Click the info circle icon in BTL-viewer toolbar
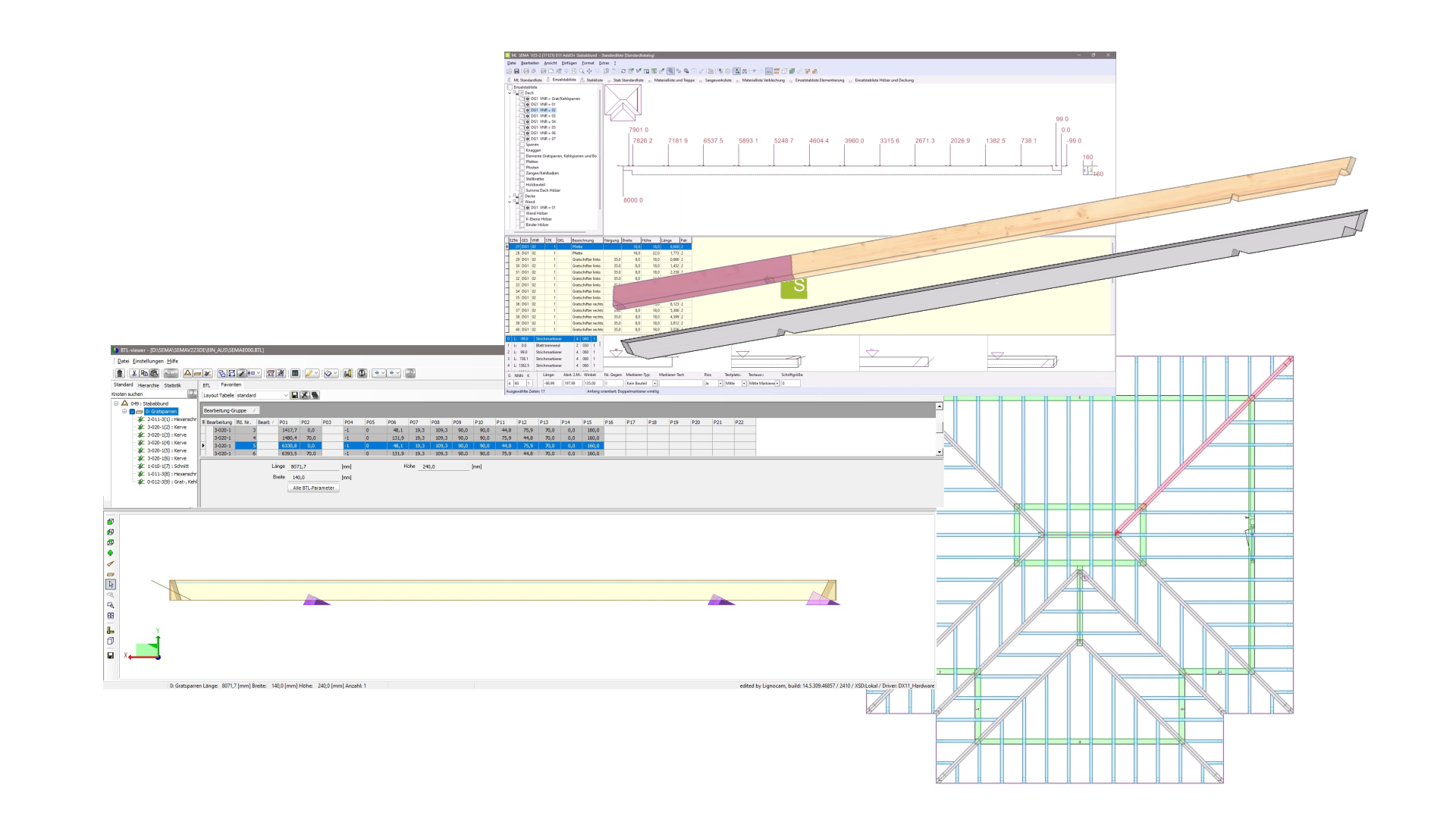The width and height of the screenshot is (1456, 819). 362,373
